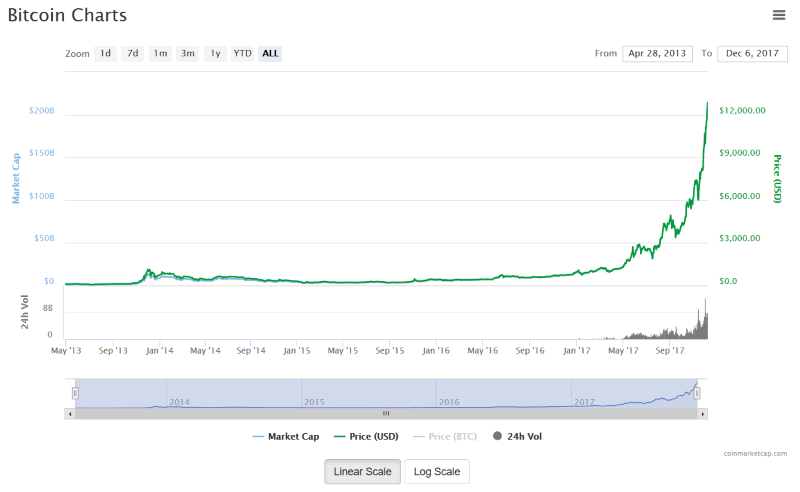Set zoom to 1d
Image resolution: width=800 pixels, height=492 pixels.
tap(105, 53)
